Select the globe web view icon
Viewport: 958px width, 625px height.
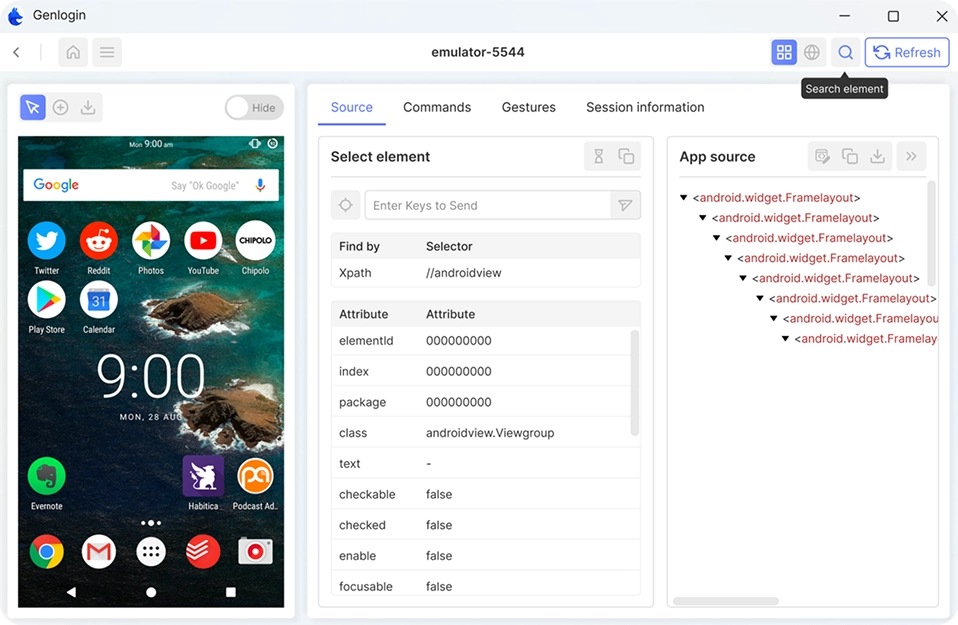(812, 53)
